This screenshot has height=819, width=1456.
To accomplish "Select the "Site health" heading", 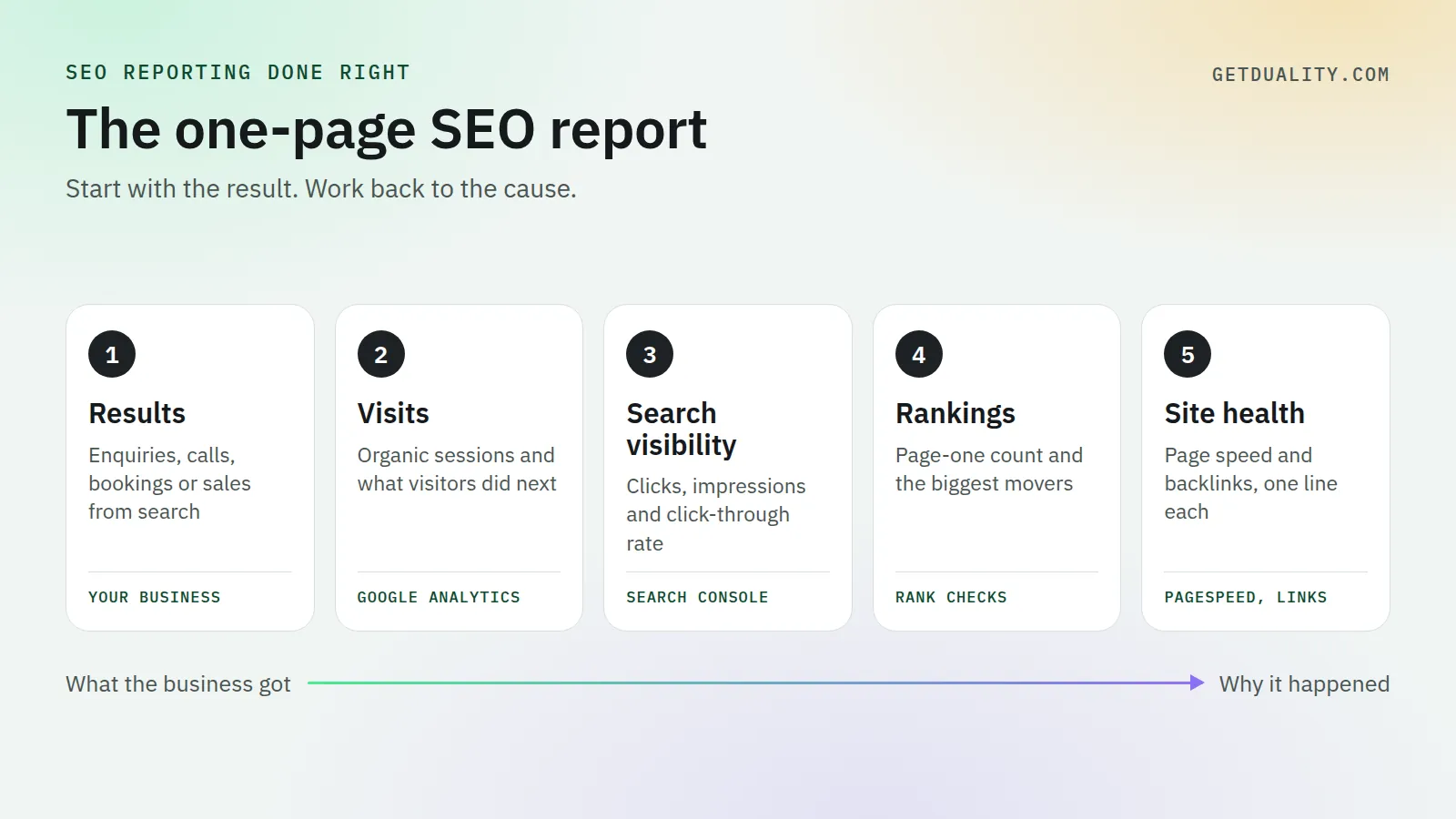I will (x=1235, y=413).
